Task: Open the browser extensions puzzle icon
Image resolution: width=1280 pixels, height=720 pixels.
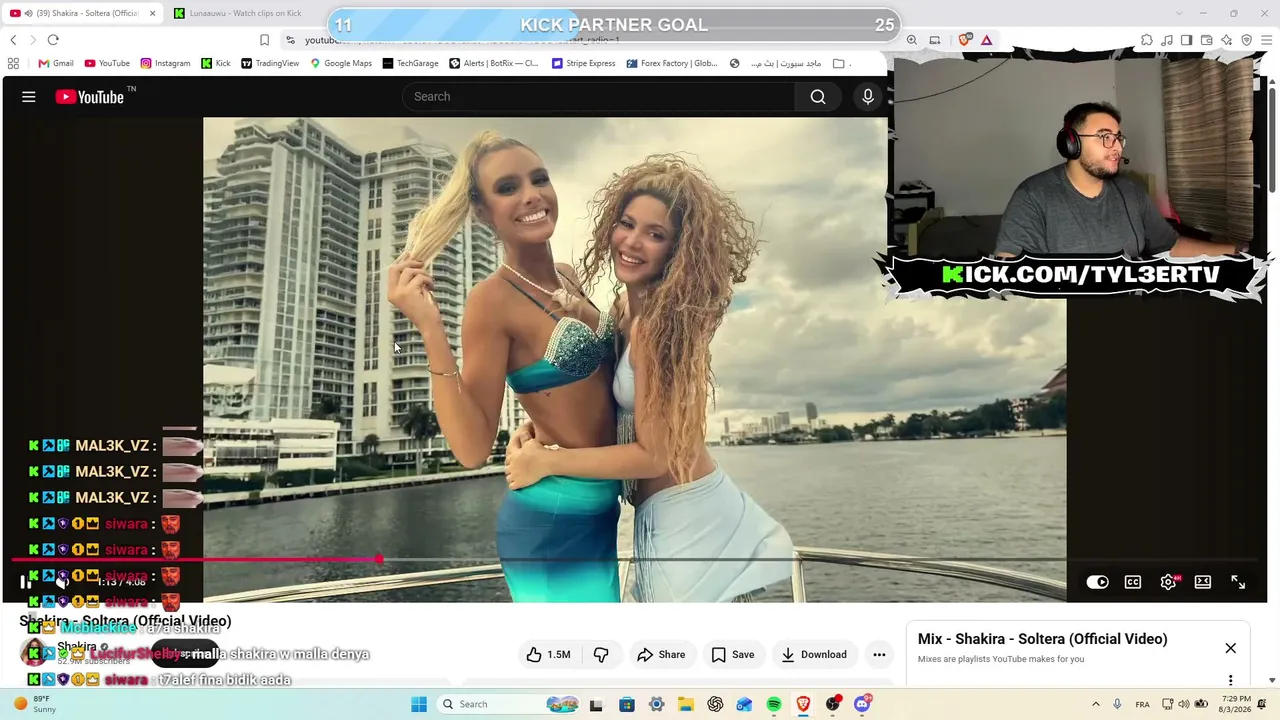Action: 1147,40
